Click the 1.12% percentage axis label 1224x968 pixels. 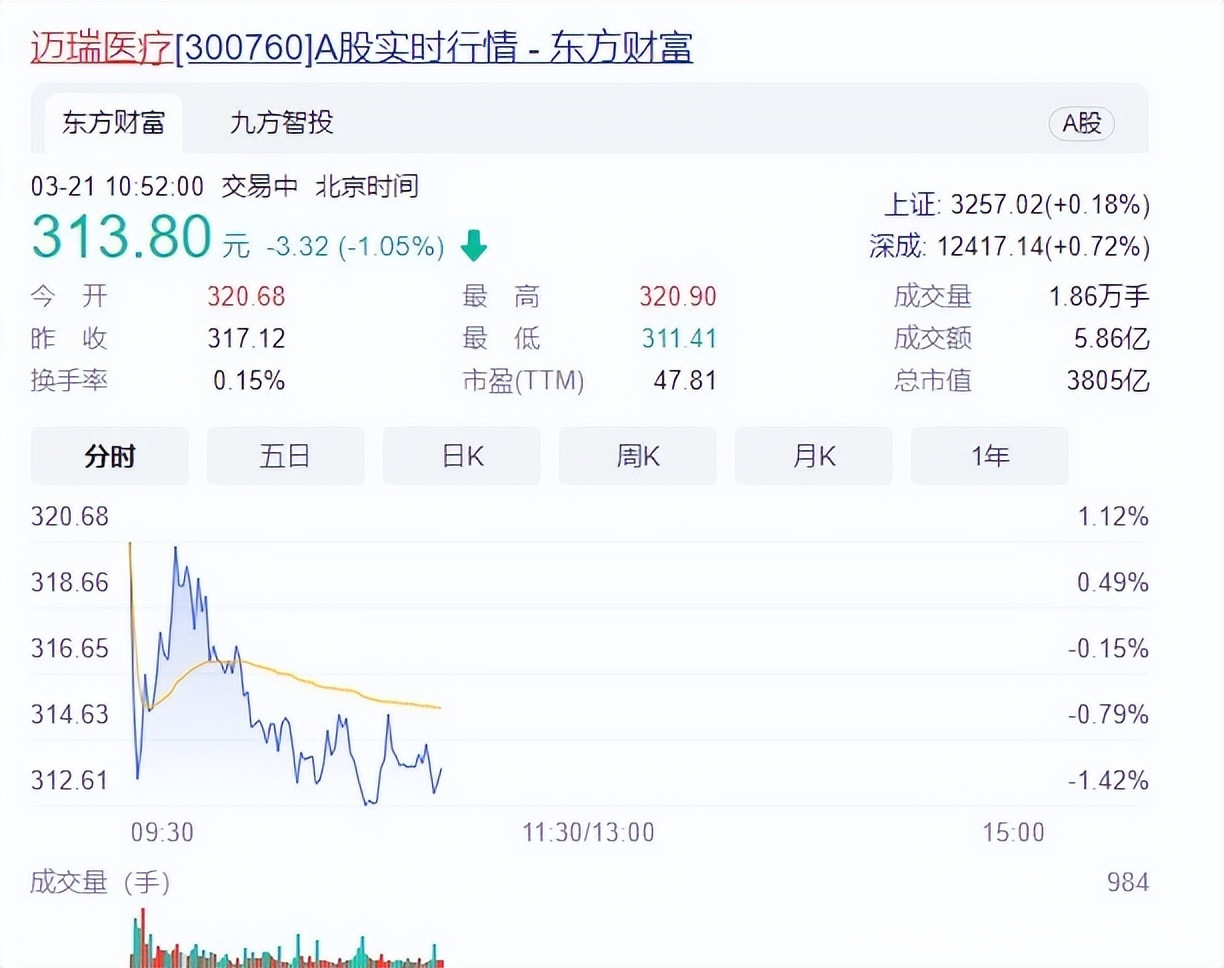1113,516
